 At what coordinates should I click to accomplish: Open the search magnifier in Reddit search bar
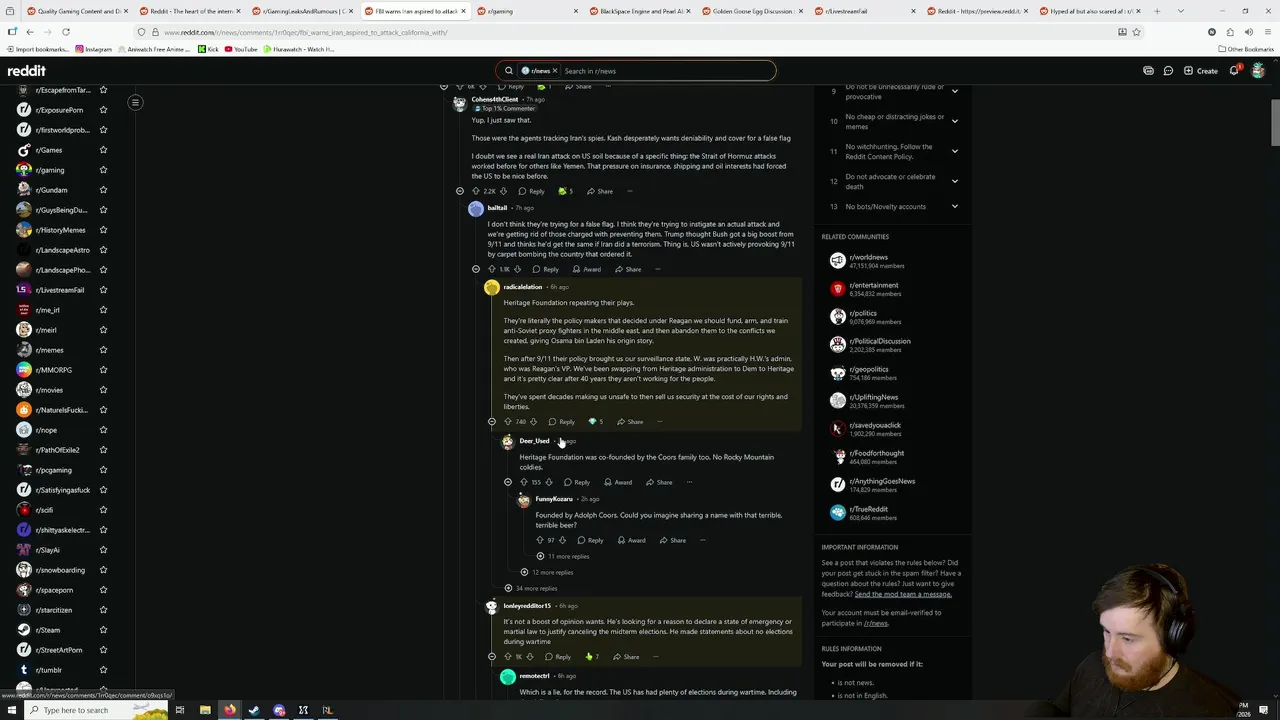tap(509, 71)
